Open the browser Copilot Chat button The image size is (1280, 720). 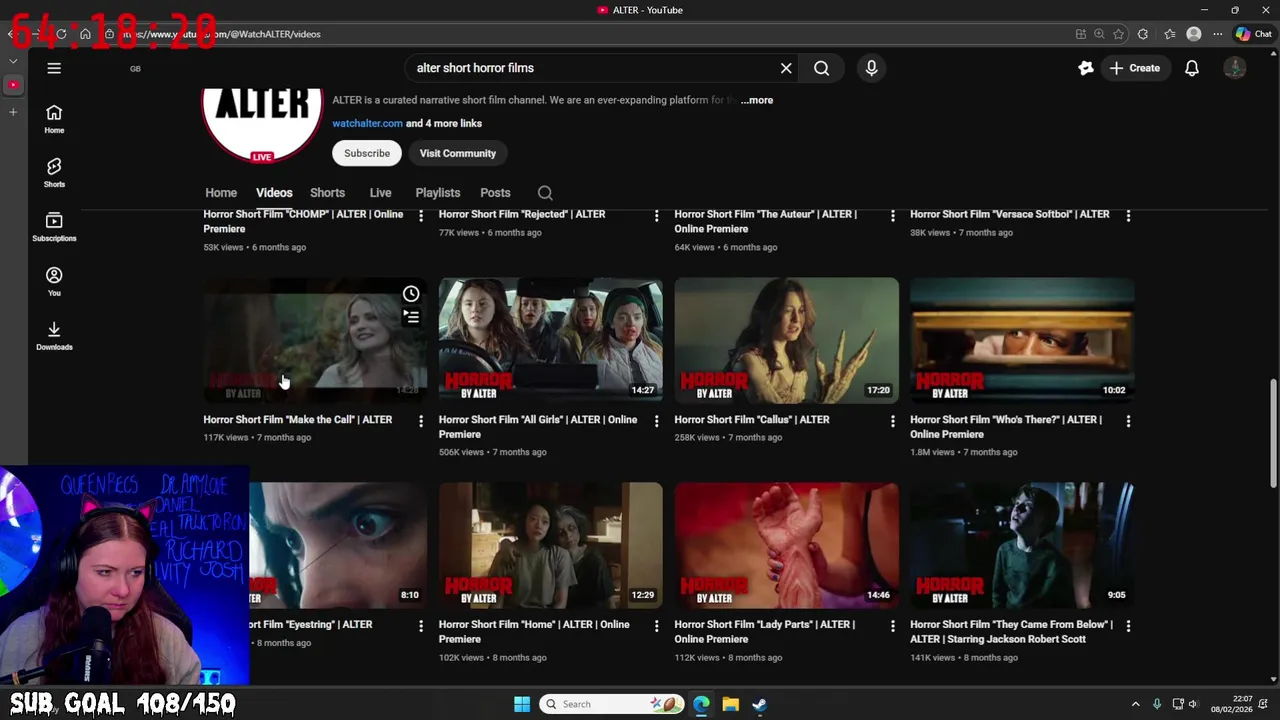[1253, 34]
